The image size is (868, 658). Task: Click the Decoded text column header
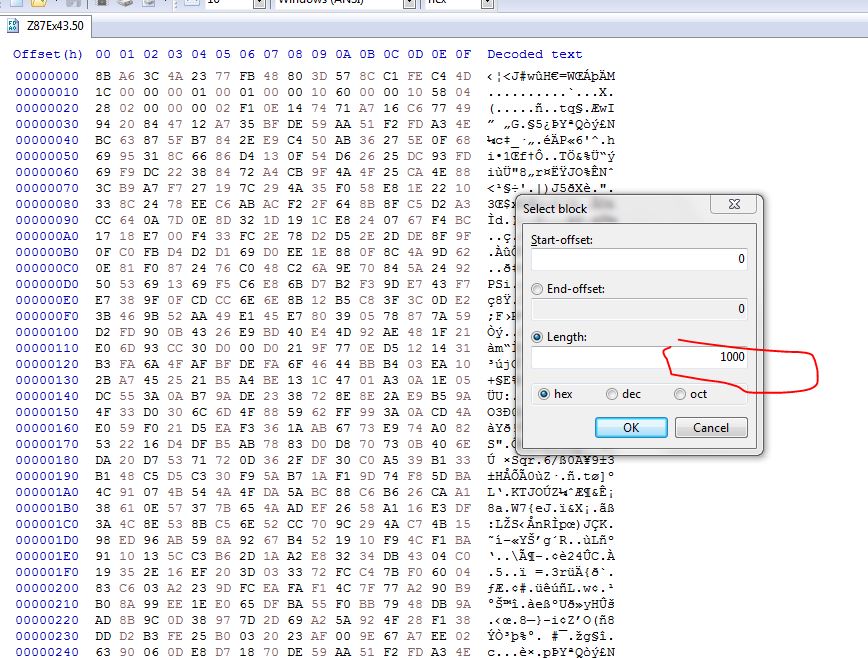(535, 54)
